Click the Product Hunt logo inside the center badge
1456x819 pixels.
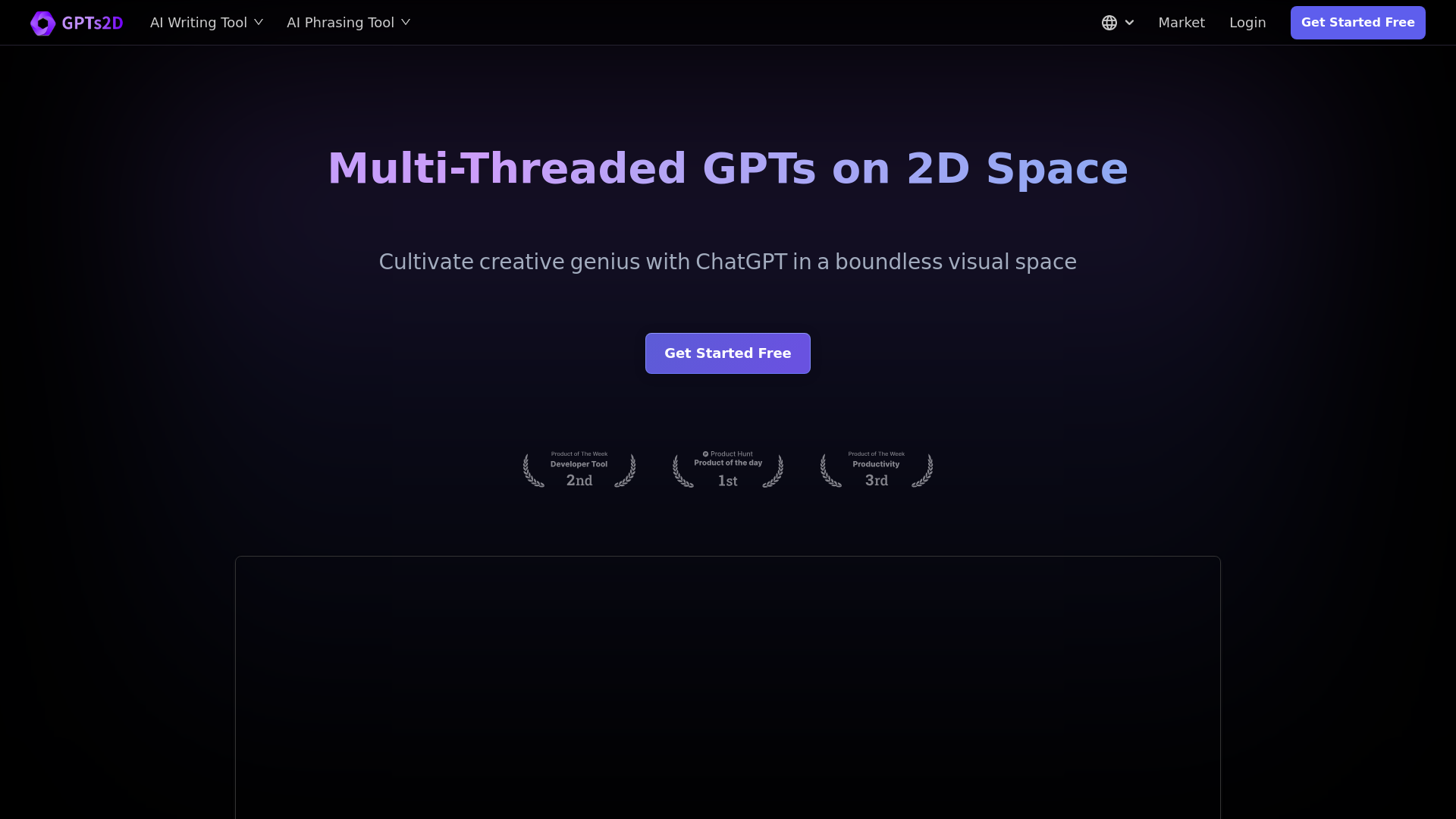(706, 453)
